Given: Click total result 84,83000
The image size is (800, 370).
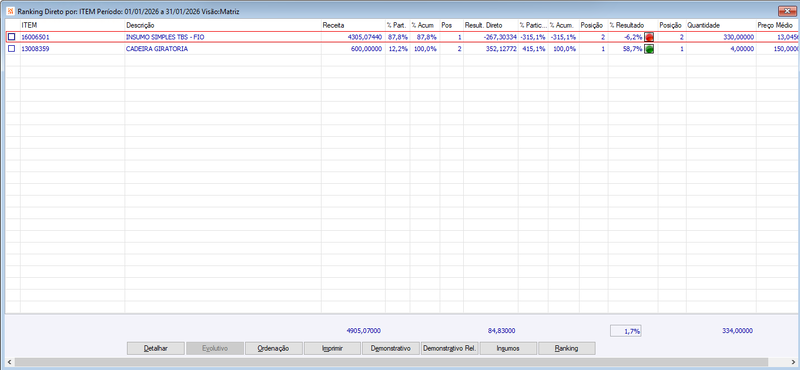Looking at the screenshot, I should (x=501, y=331).
